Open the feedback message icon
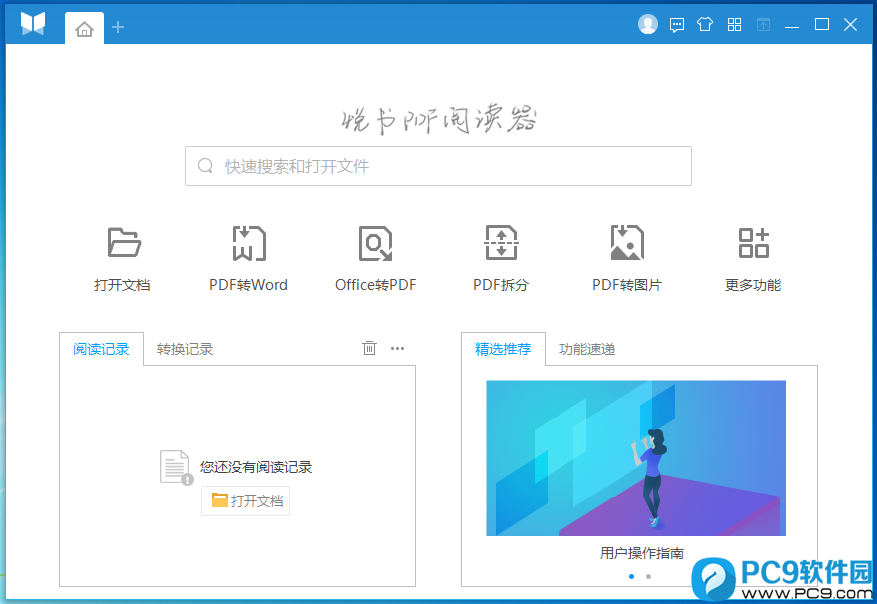 point(677,25)
